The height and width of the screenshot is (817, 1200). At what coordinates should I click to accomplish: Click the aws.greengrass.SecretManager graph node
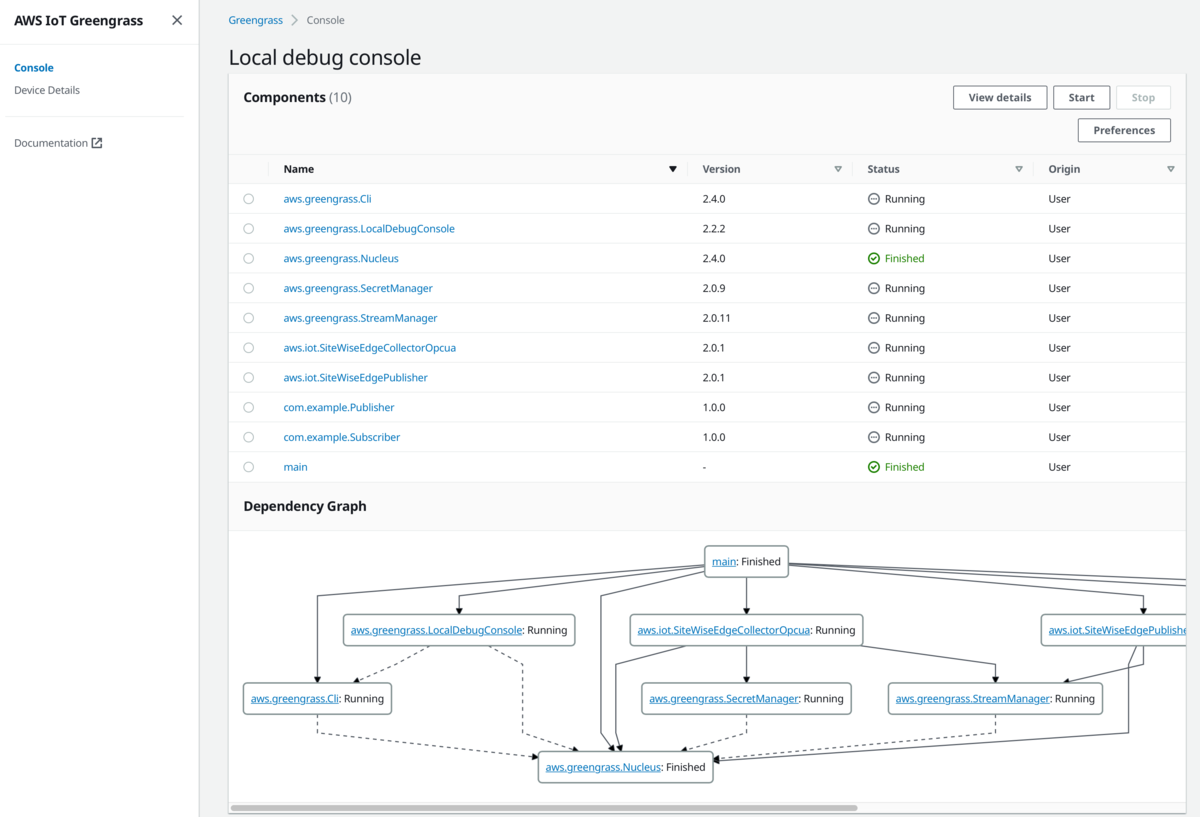[746, 698]
